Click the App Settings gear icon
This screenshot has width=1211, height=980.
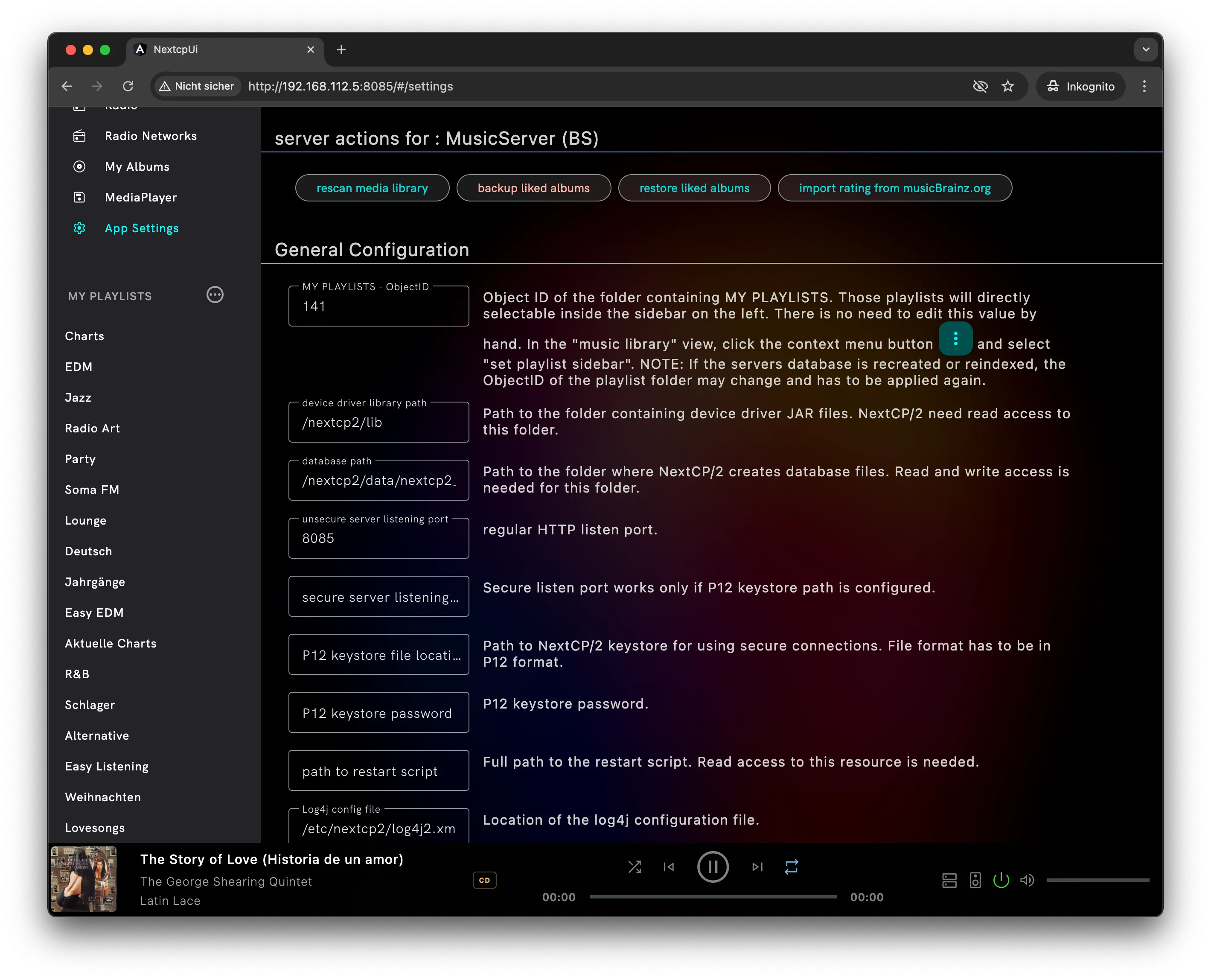click(79, 228)
